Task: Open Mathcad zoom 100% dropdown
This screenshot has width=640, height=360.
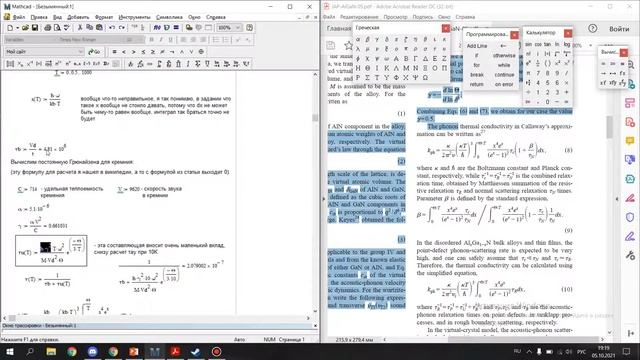Action: click(x=238, y=28)
